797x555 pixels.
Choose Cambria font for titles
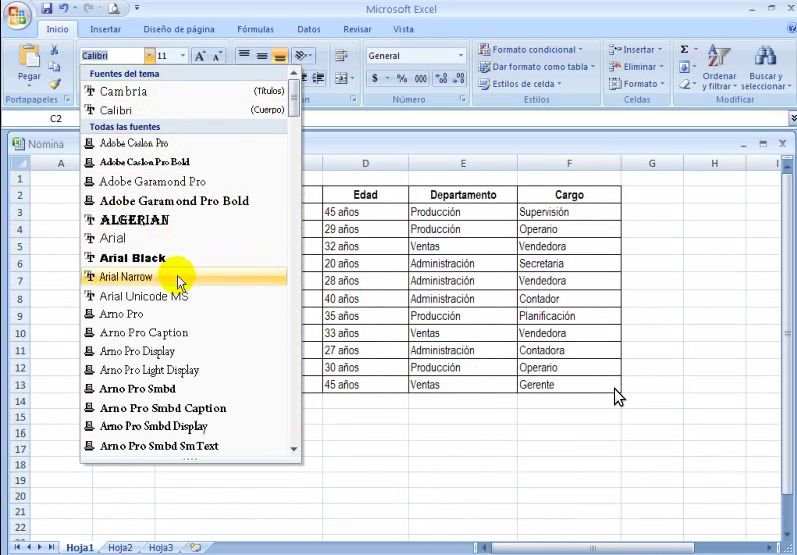(184, 91)
